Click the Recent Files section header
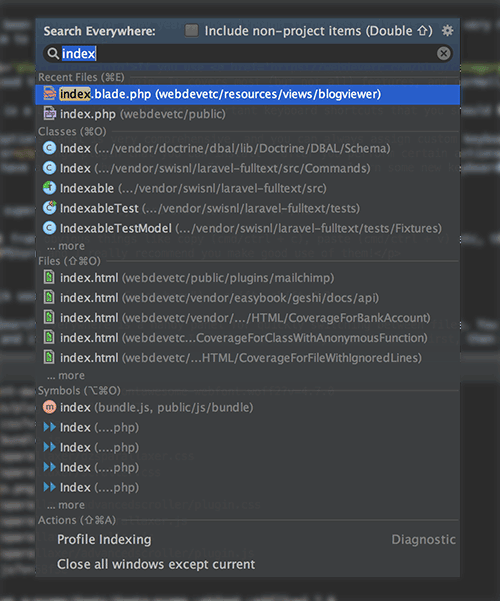Screen dimensions: 500x601 [81, 77]
